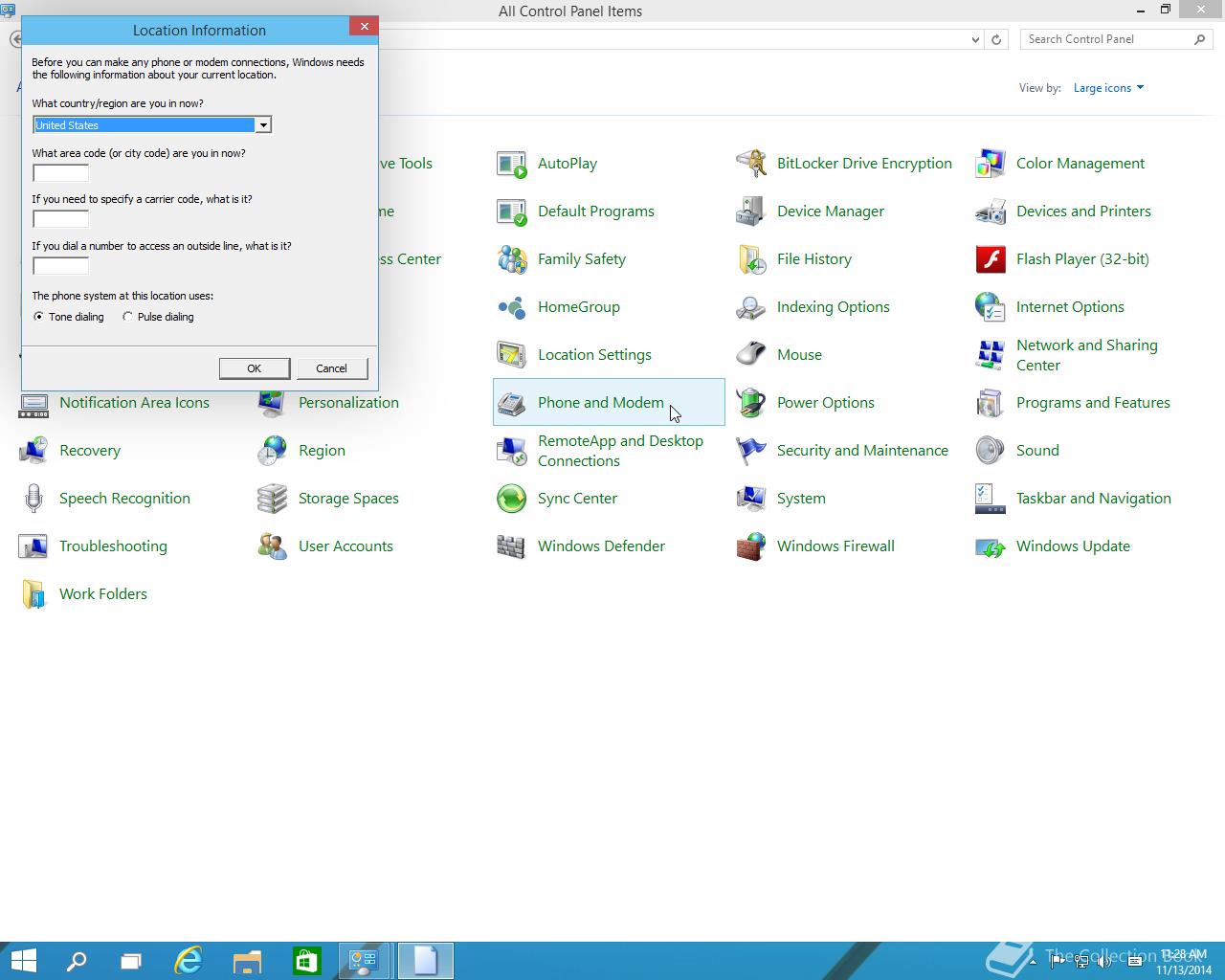This screenshot has width=1225, height=980.
Task: Open Flash Player (32-bit) icon
Action: click(x=991, y=259)
